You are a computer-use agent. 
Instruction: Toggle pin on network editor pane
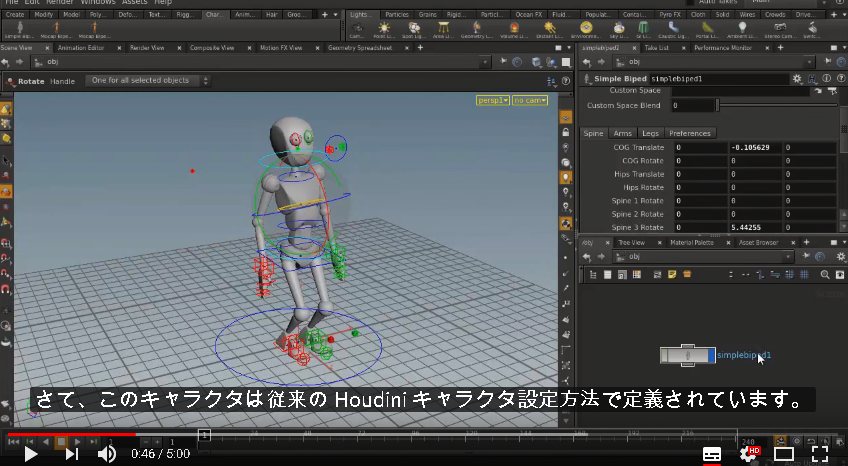tap(806, 256)
